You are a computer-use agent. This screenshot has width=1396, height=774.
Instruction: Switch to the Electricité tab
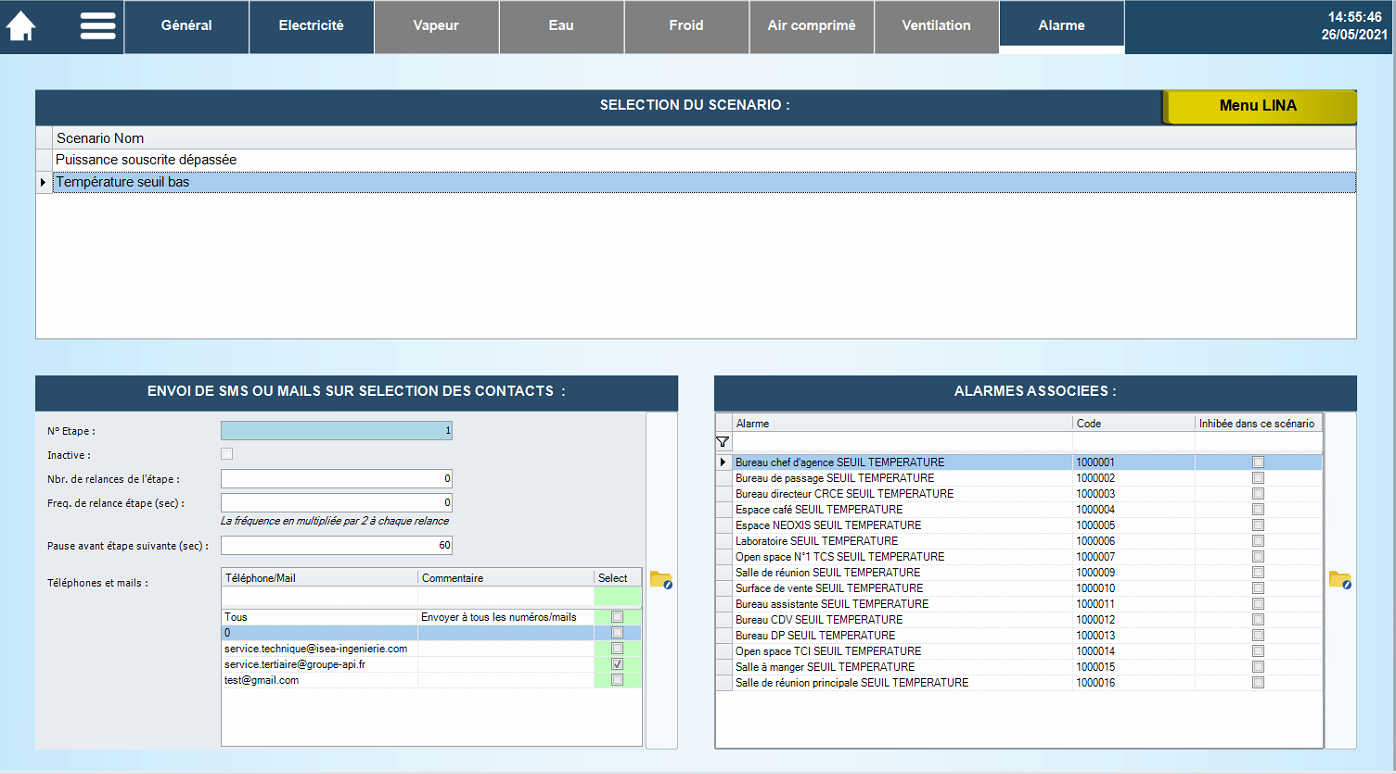pyautogui.click(x=311, y=26)
